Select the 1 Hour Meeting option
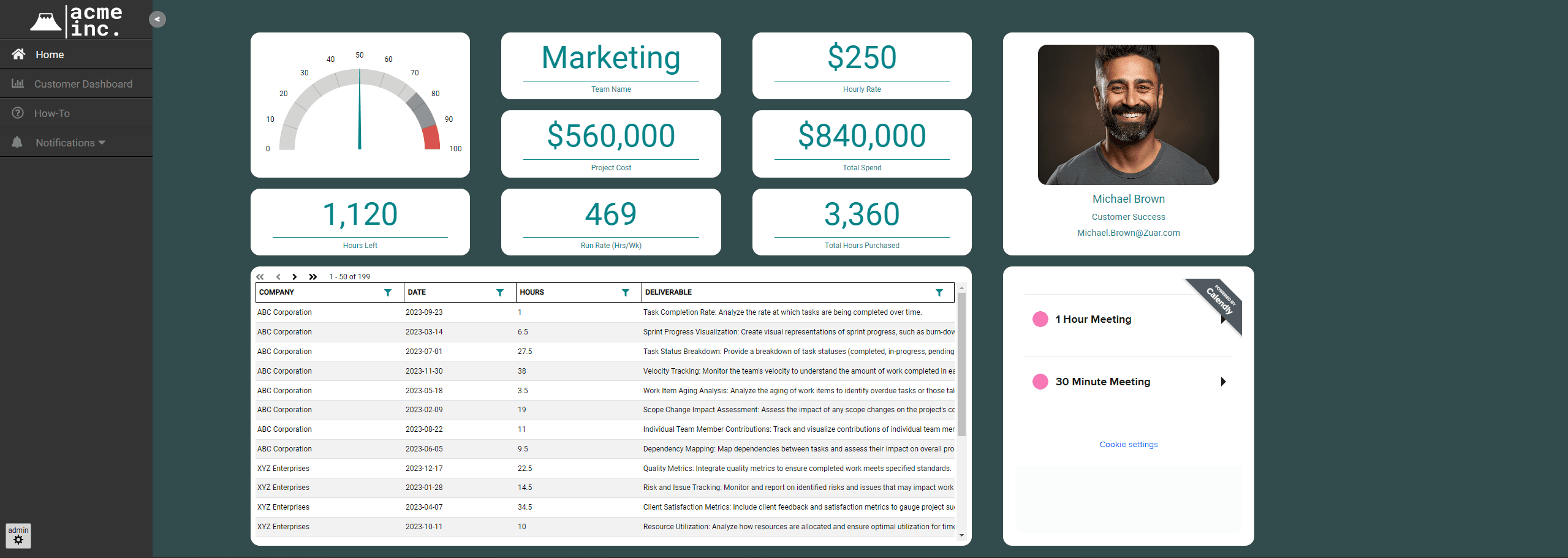 (x=1093, y=319)
